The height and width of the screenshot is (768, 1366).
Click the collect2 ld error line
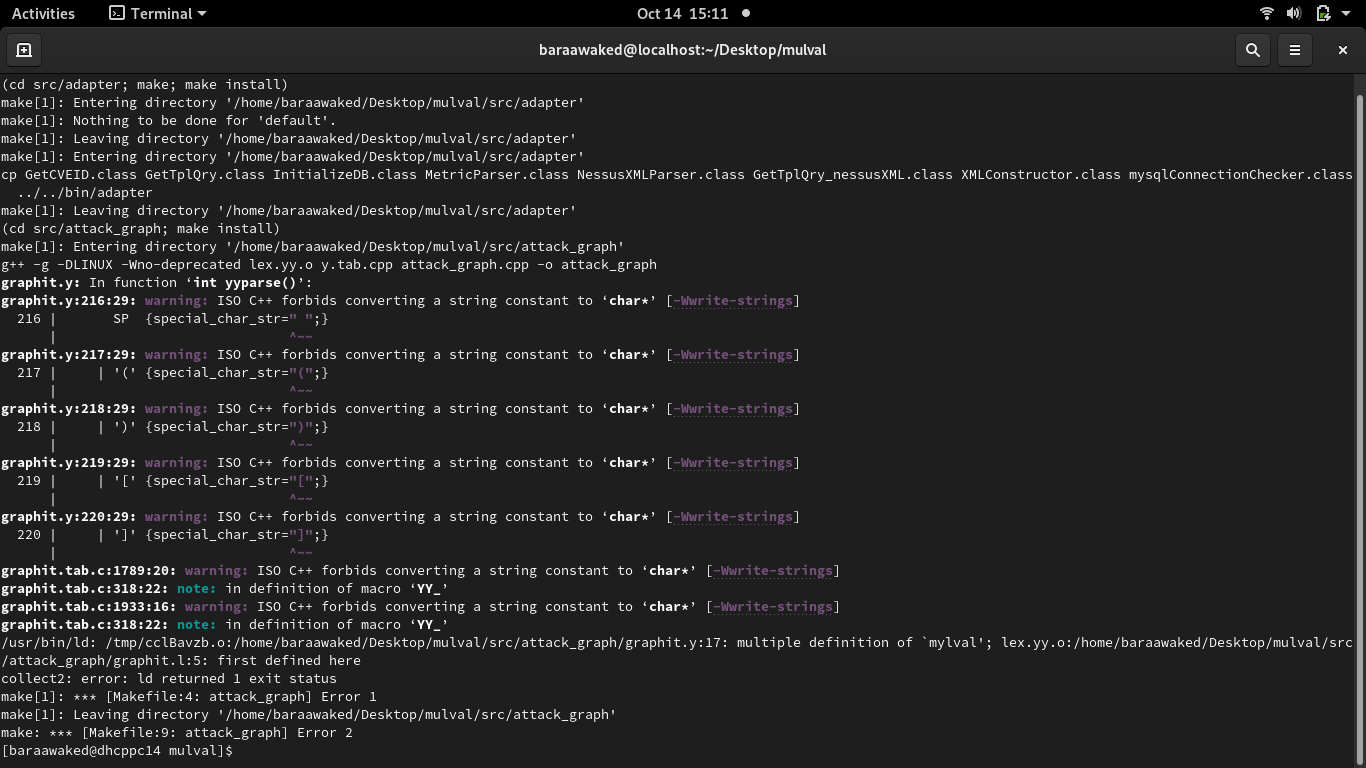pos(164,678)
